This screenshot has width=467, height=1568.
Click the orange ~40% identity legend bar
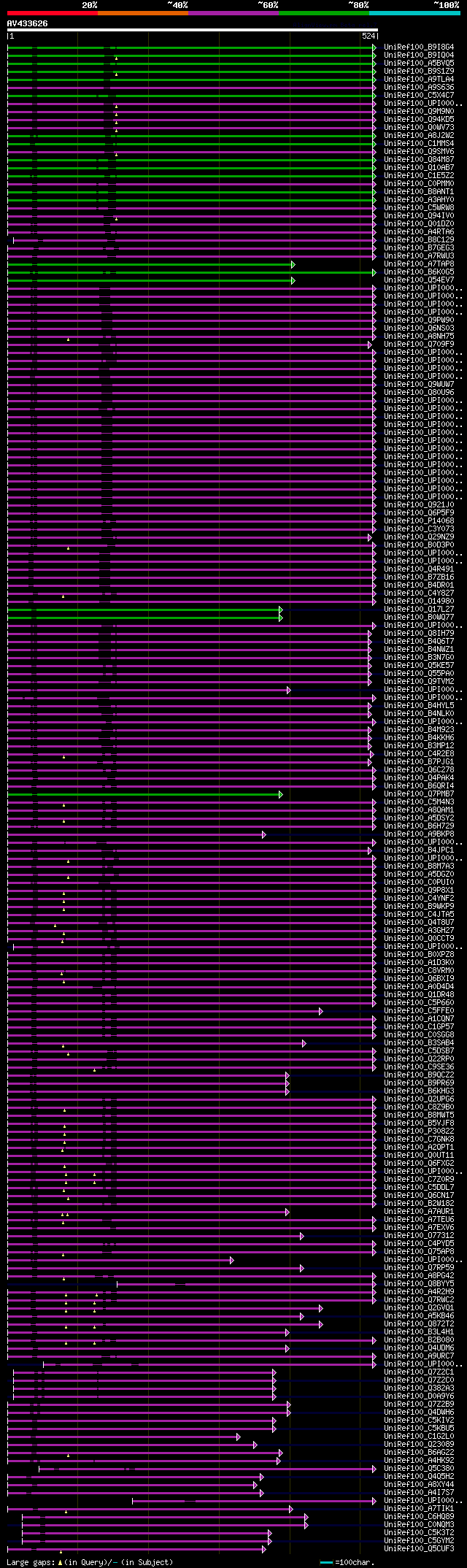(143, 12)
